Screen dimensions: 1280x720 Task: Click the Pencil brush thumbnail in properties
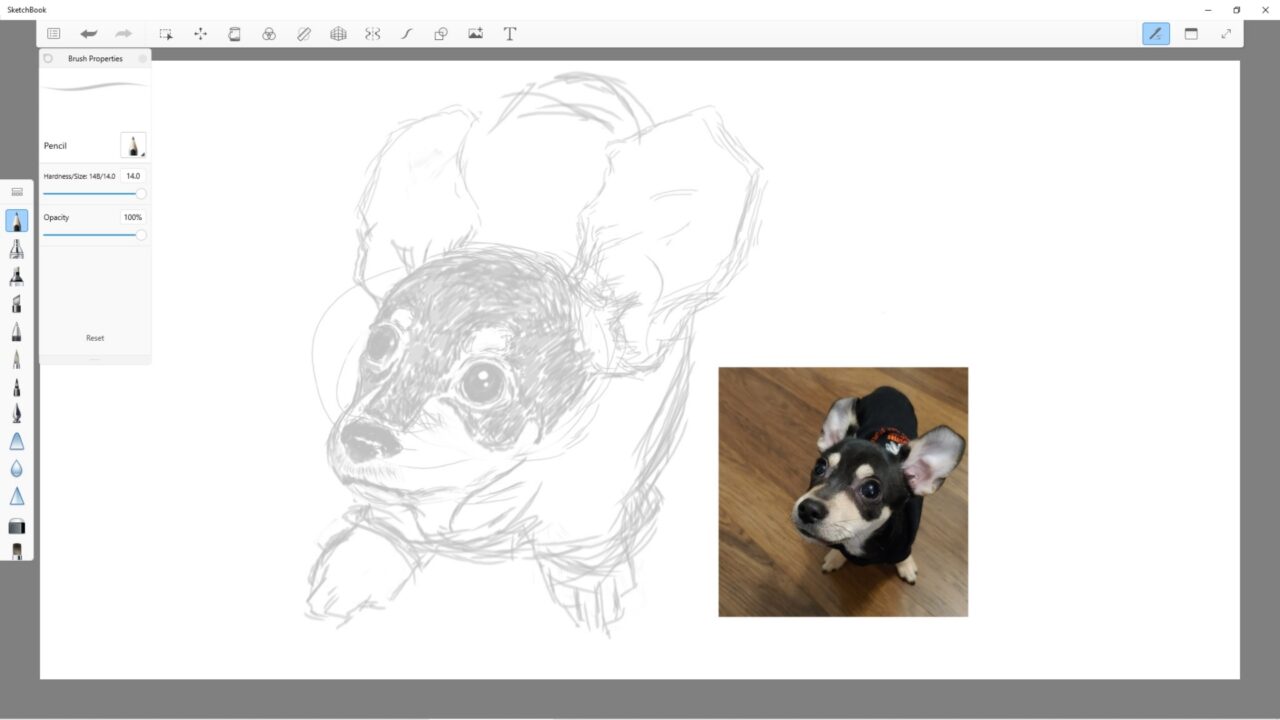point(133,145)
